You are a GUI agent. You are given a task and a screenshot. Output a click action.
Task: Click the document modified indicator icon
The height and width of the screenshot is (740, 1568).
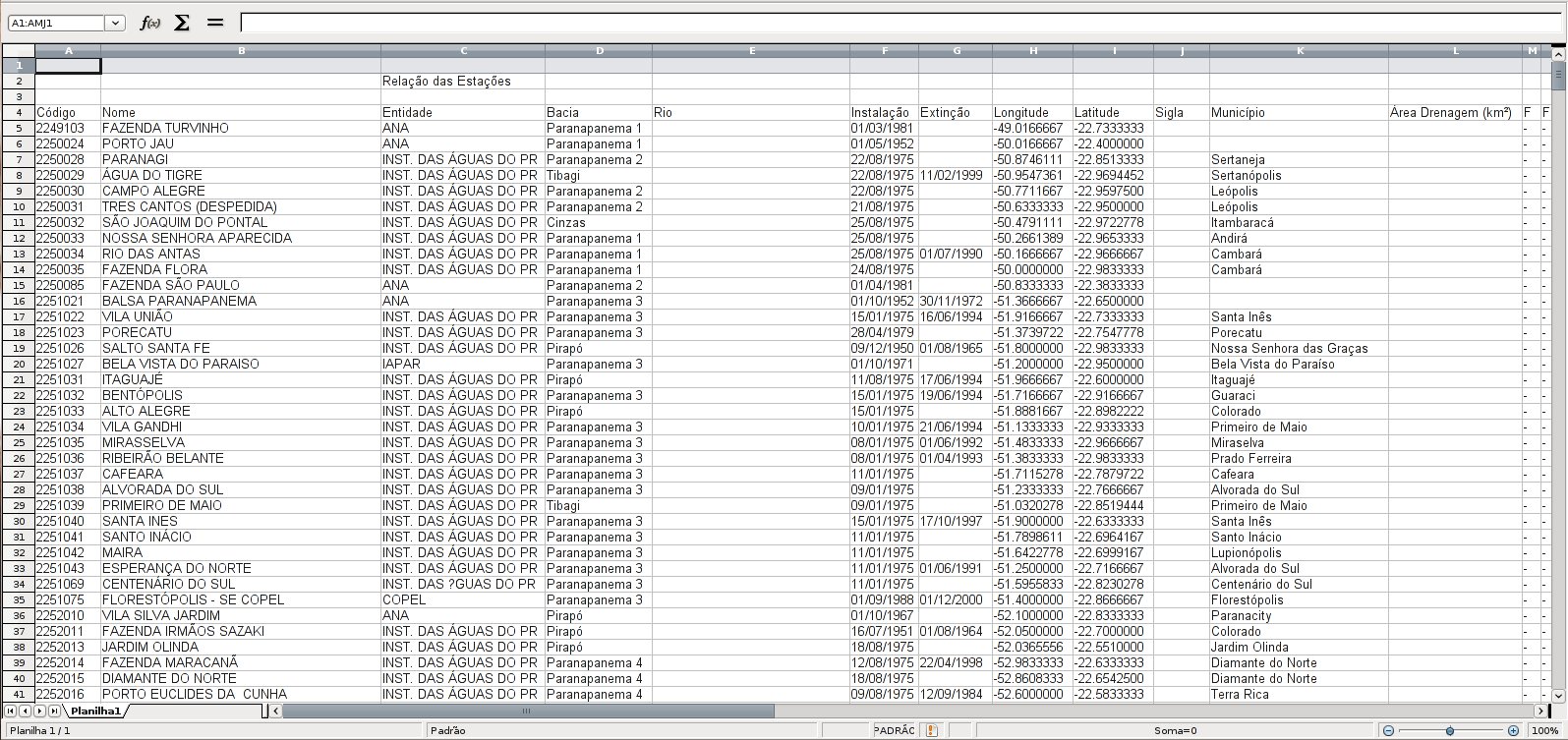(x=931, y=731)
